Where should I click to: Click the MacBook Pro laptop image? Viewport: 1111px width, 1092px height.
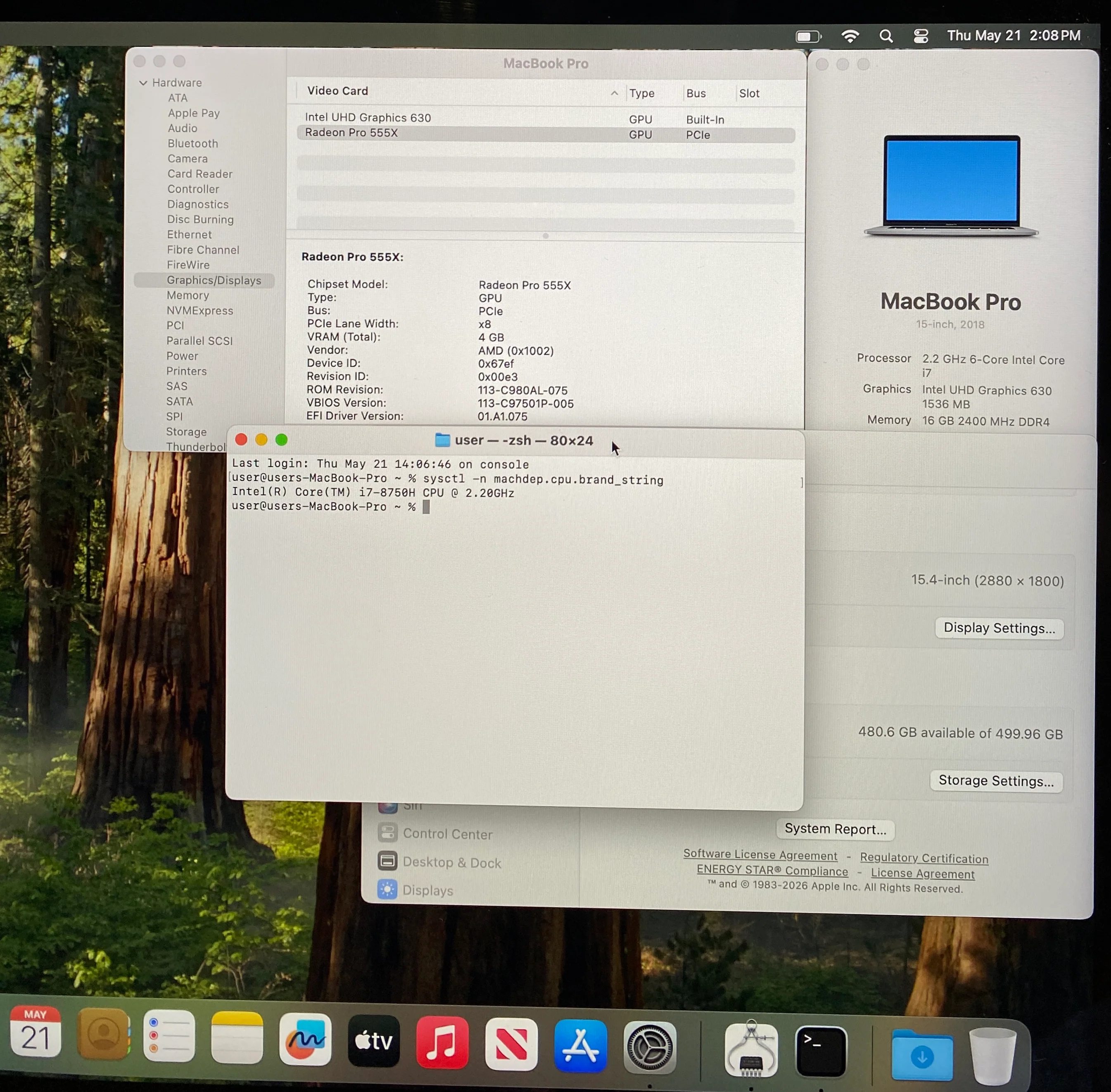tap(951, 186)
